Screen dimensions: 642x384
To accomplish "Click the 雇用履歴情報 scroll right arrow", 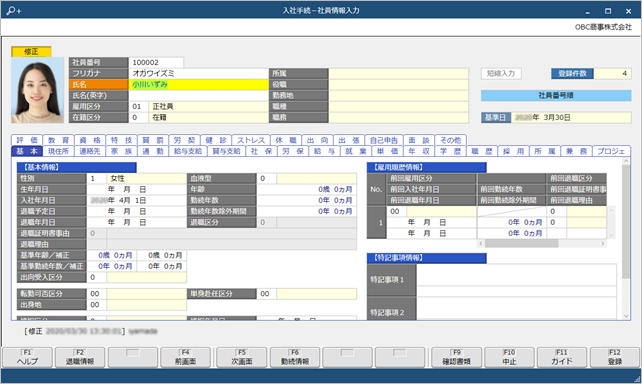I will pyautogui.click(x=603, y=244).
